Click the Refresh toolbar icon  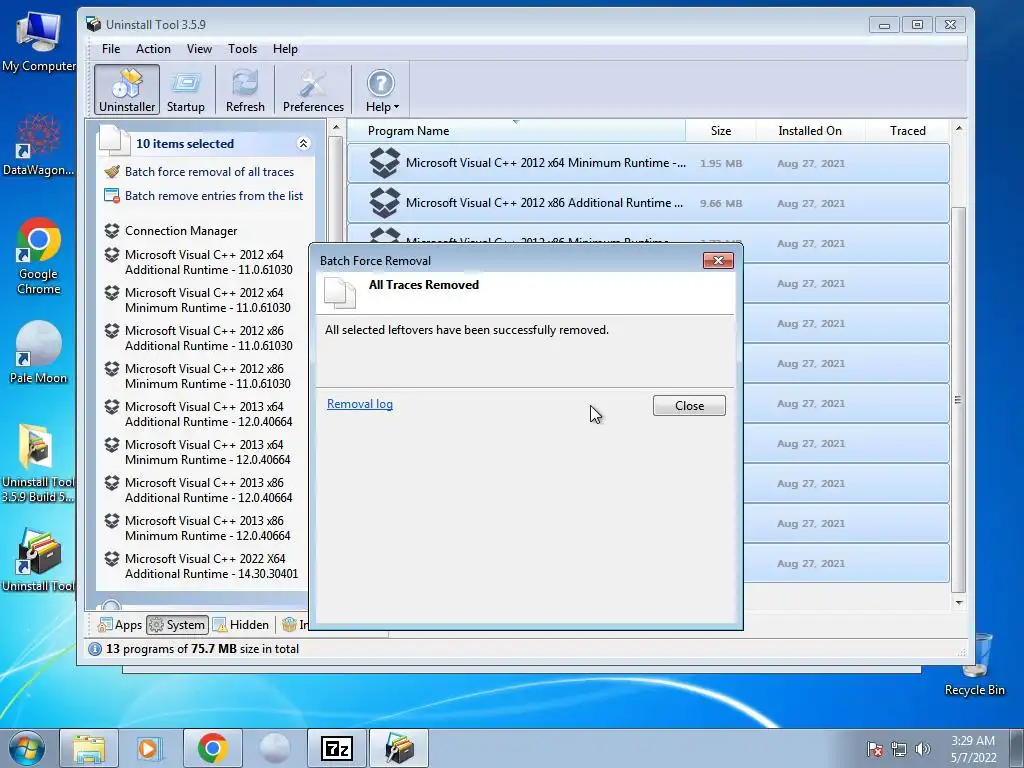click(x=245, y=89)
